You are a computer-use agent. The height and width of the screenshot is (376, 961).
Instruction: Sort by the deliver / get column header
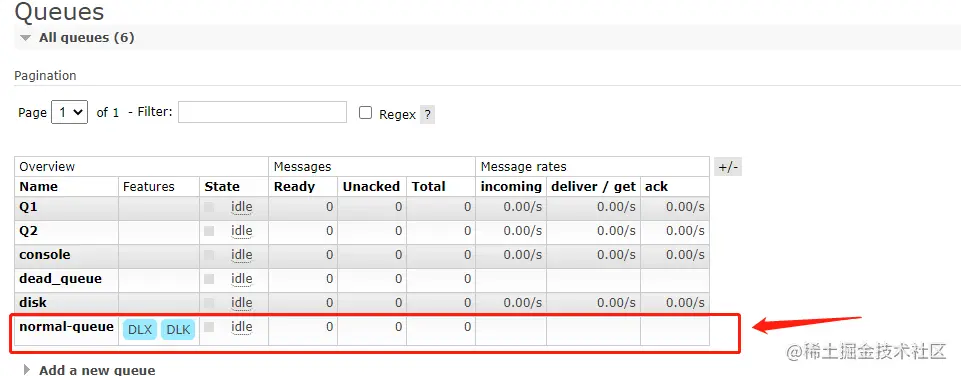594,186
